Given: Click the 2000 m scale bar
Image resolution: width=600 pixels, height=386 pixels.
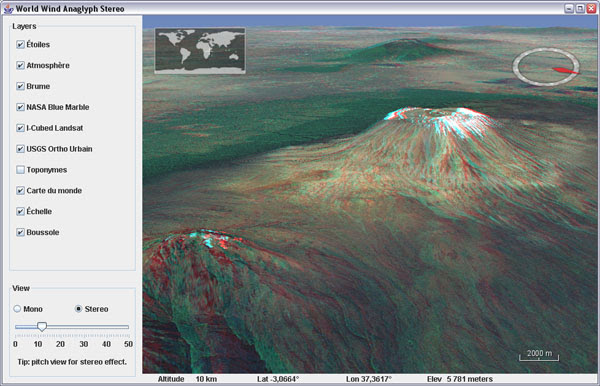Looking at the screenshot, I should [539, 355].
